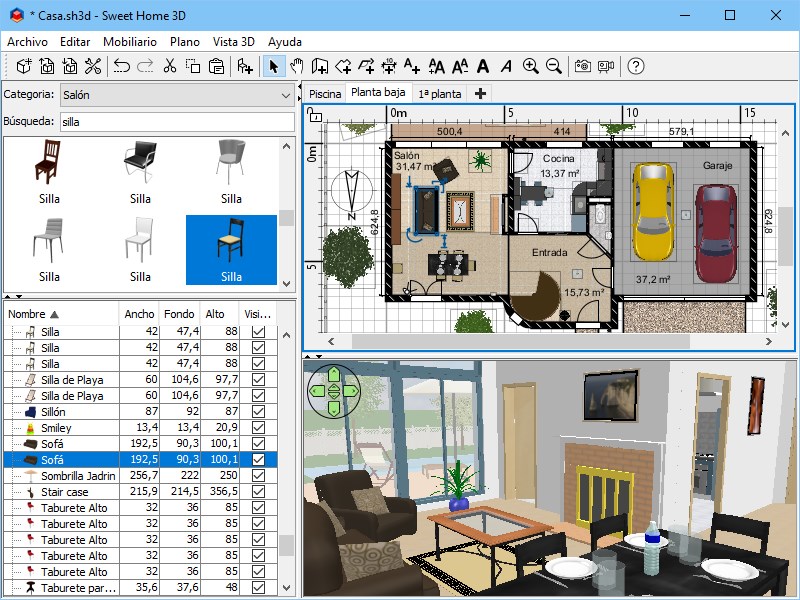Uncheck visibility for selected Sofá row

tap(259, 460)
